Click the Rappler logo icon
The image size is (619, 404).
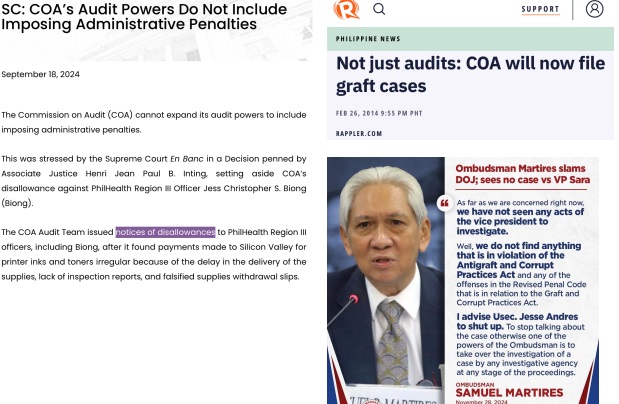(346, 9)
